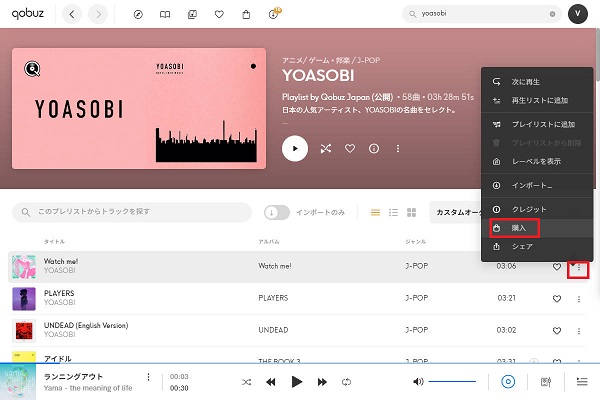Shuffle the YOASOBI playlist from header
Image resolution: width=600 pixels, height=400 pixels.
pos(326,149)
